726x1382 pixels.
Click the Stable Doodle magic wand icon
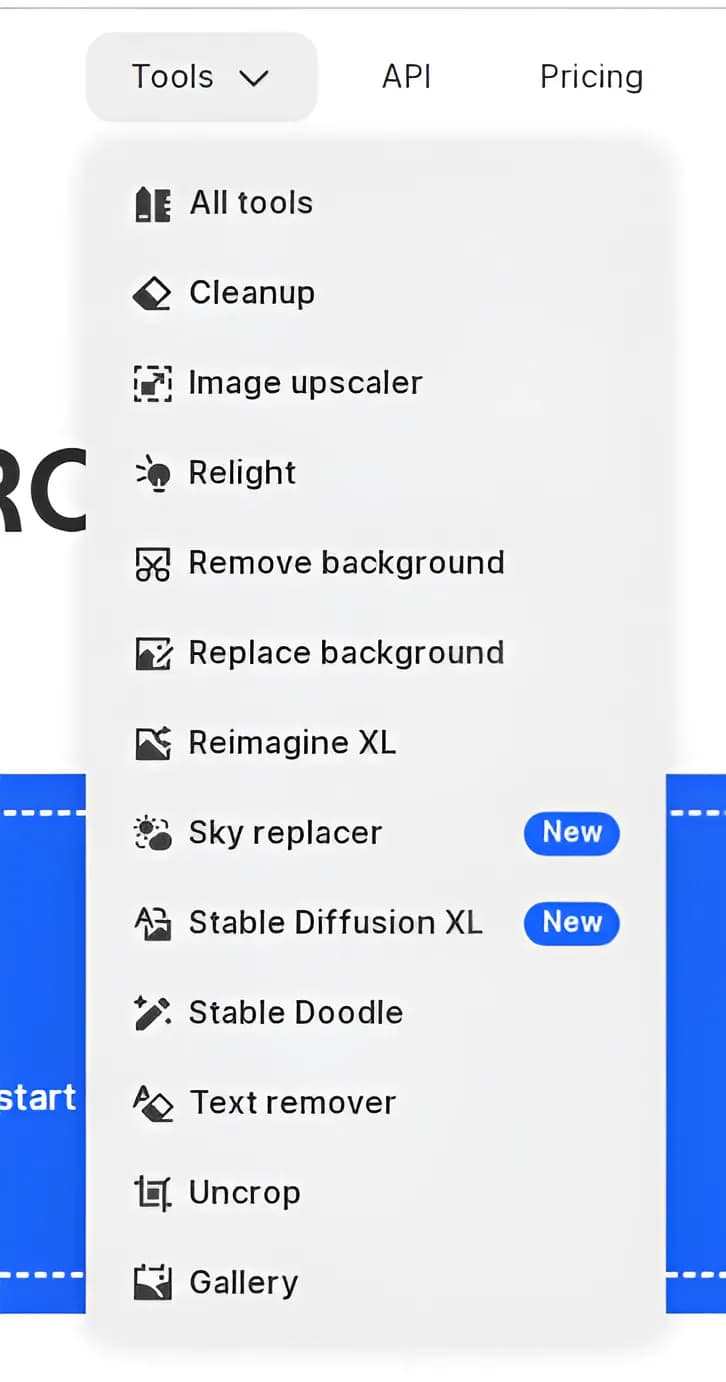pos(153,1013)
